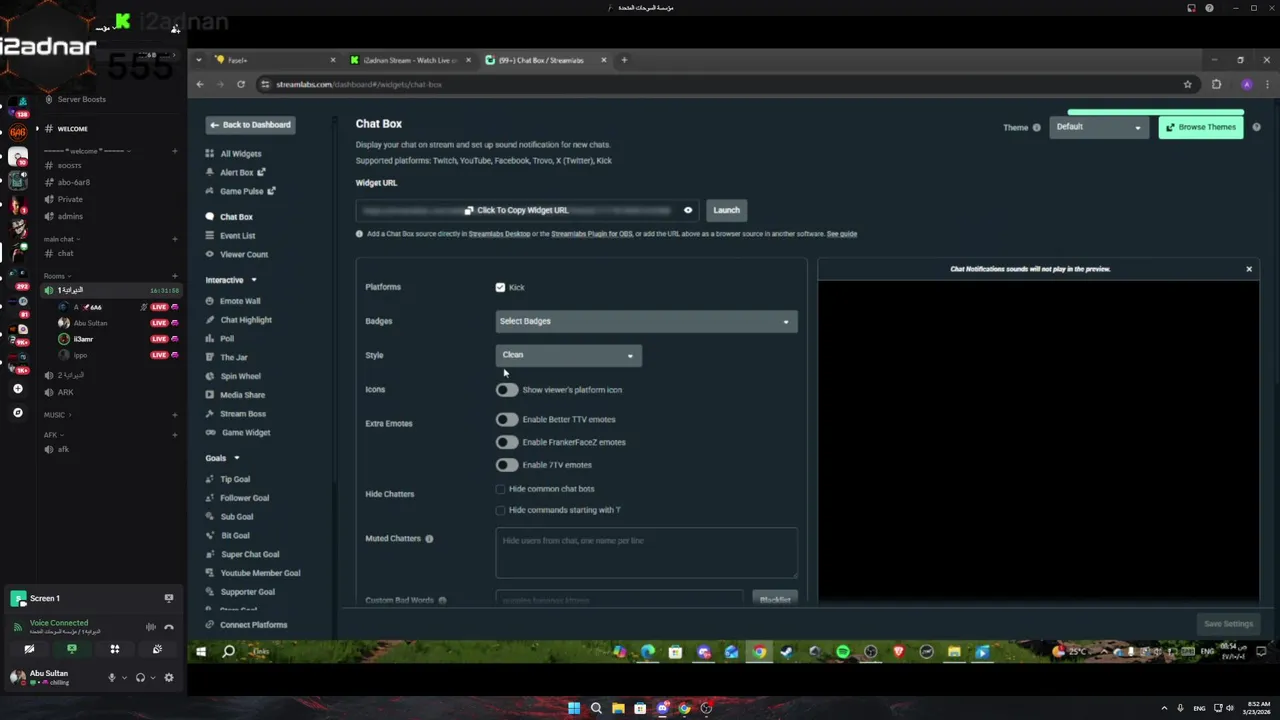The height and width of the screenshot is (720, 1280).
Task: Open Discord chat text channel
Action: point(65,253)
